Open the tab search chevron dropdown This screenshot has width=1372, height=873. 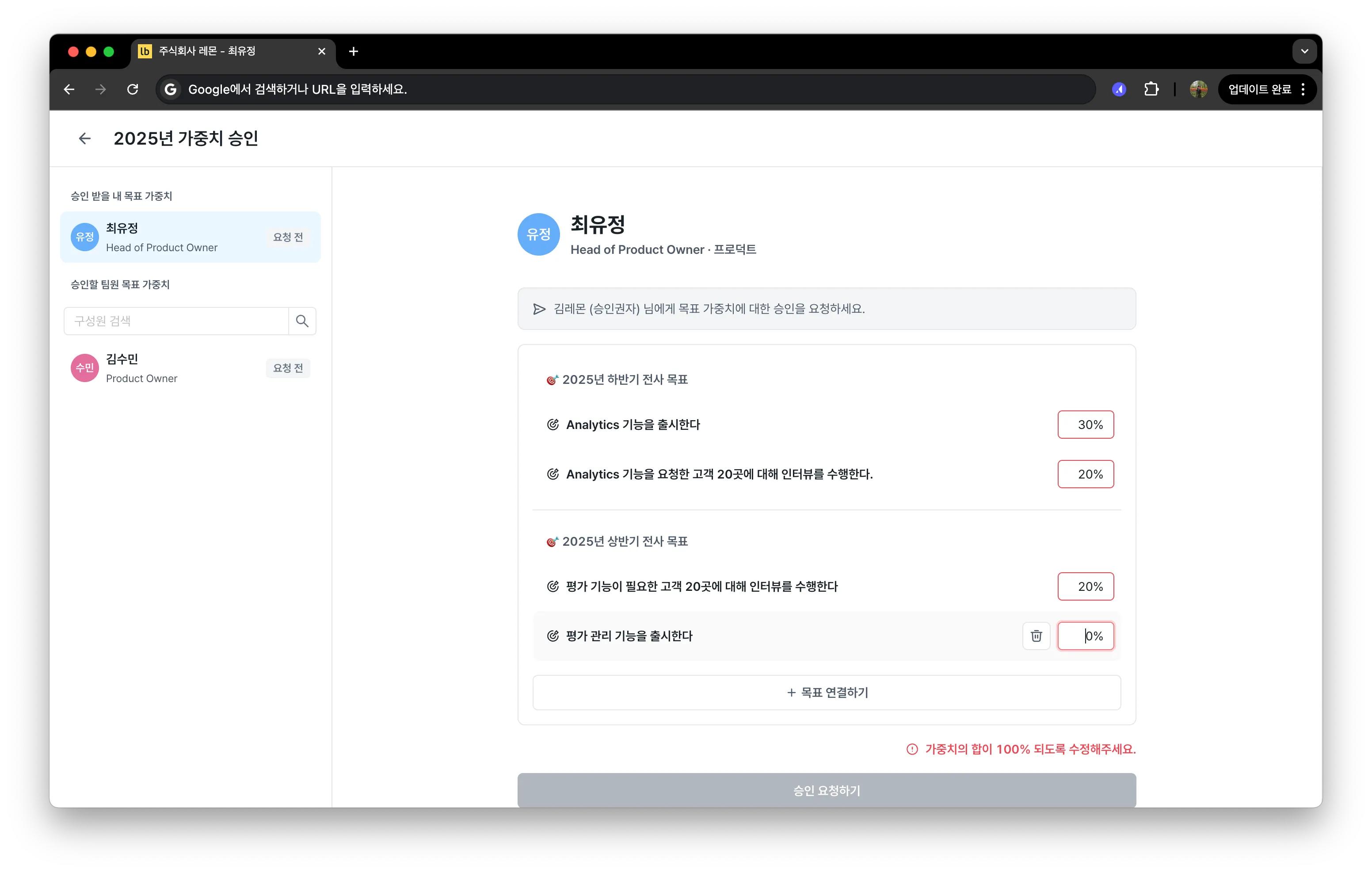click(1304, 51)
